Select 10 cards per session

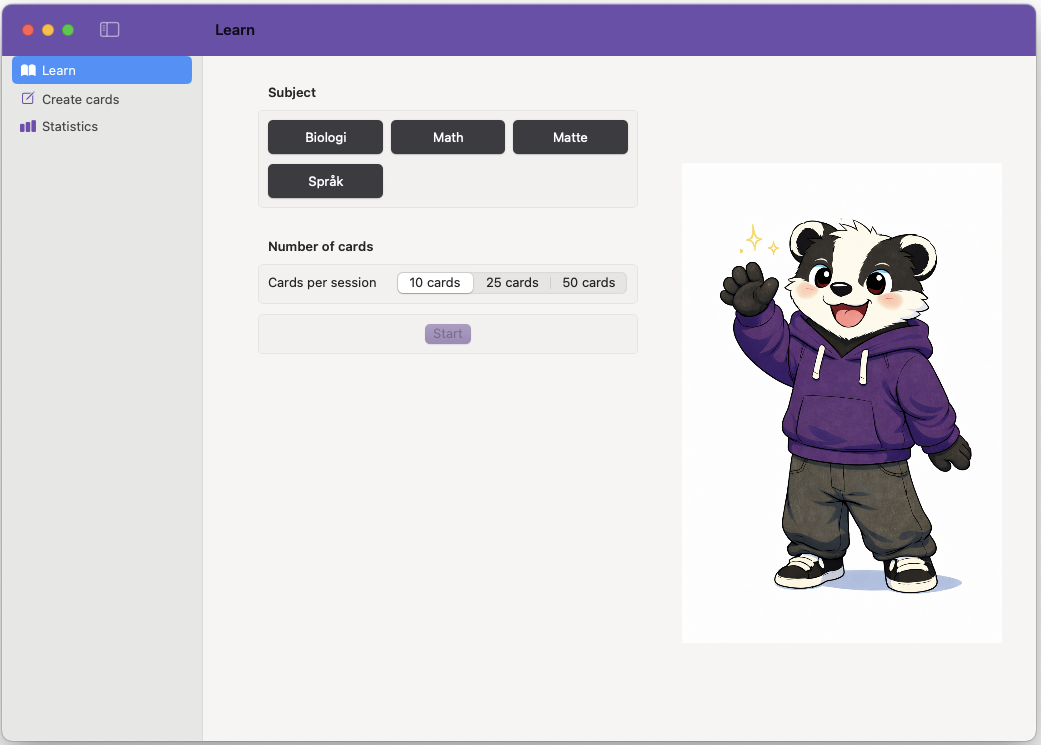tap(435, 283)
